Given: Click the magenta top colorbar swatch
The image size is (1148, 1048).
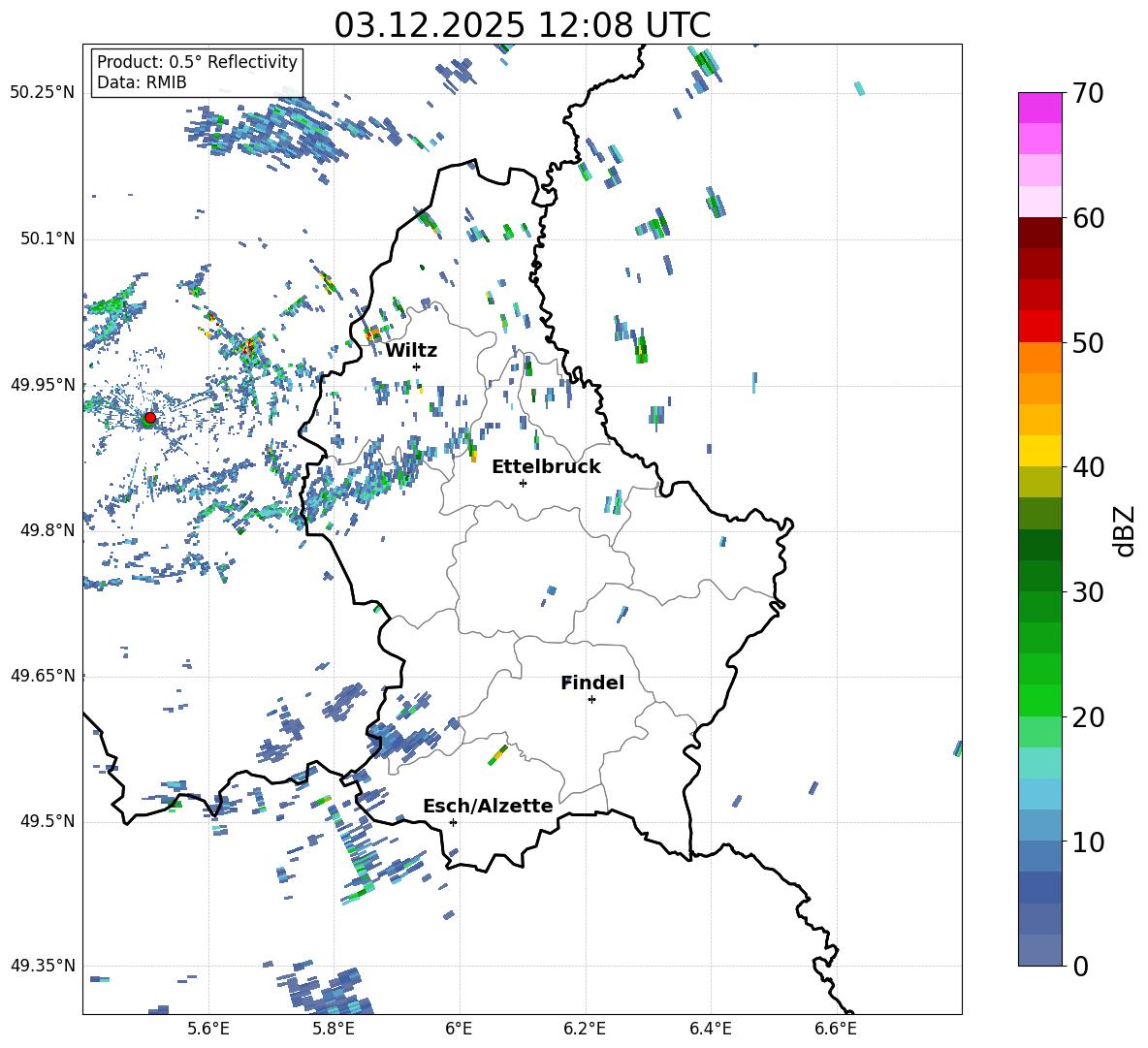Looking at the screenshot, I should 1040,108.
